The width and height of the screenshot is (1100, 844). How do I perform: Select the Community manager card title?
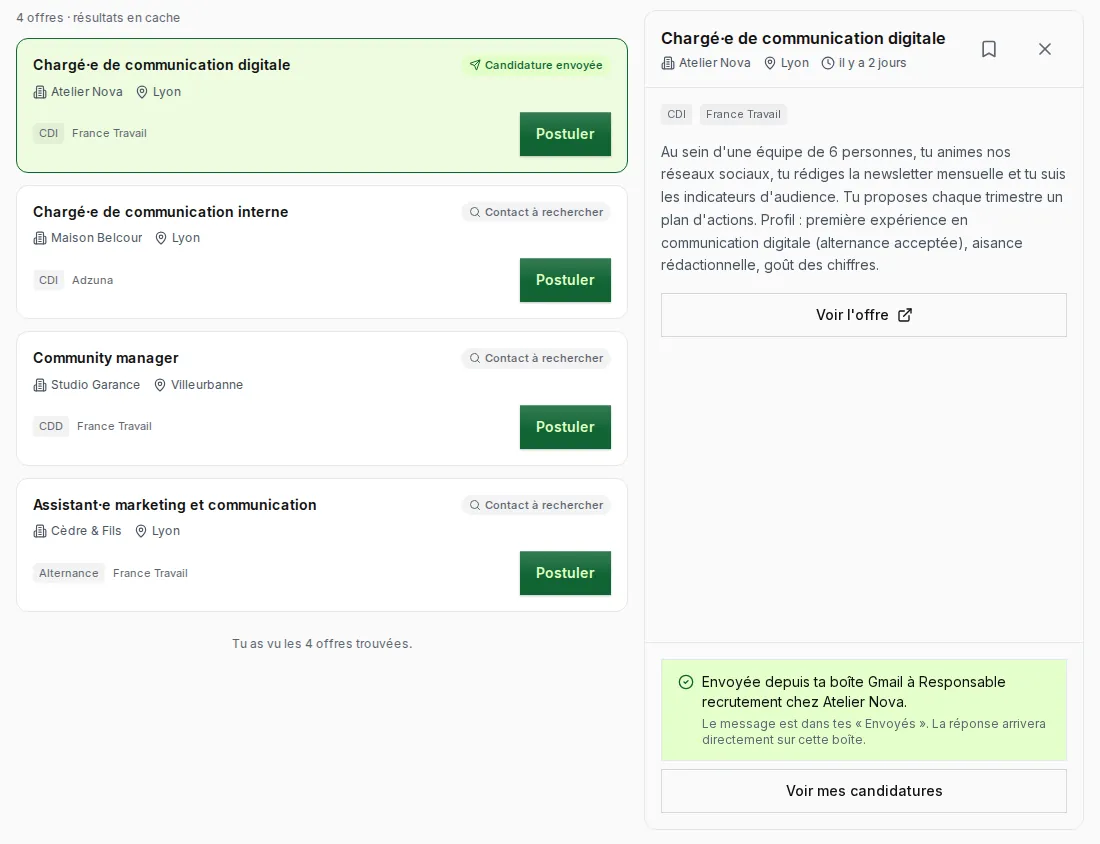pyautogui.click(x=106, y=358)
